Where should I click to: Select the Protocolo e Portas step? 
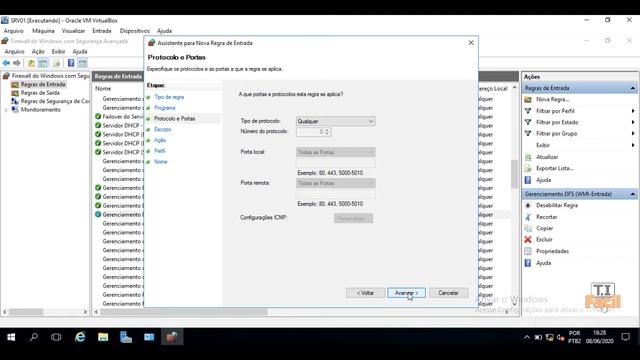click(x=175, y=119)
